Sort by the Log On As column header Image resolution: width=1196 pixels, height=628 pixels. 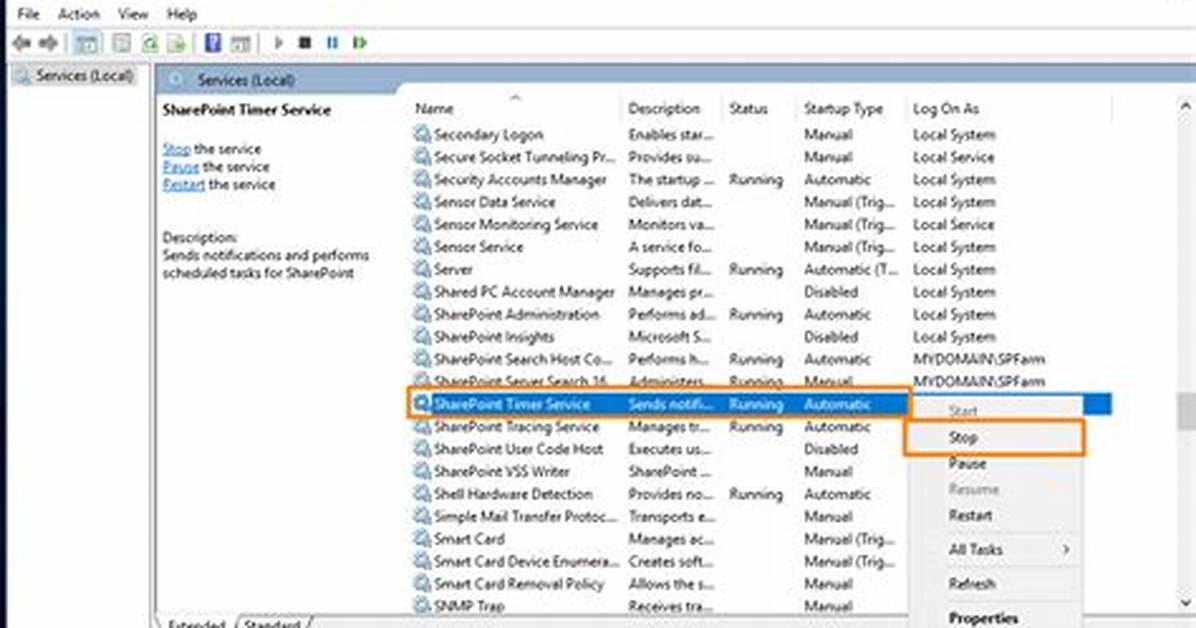point(1009,109)
